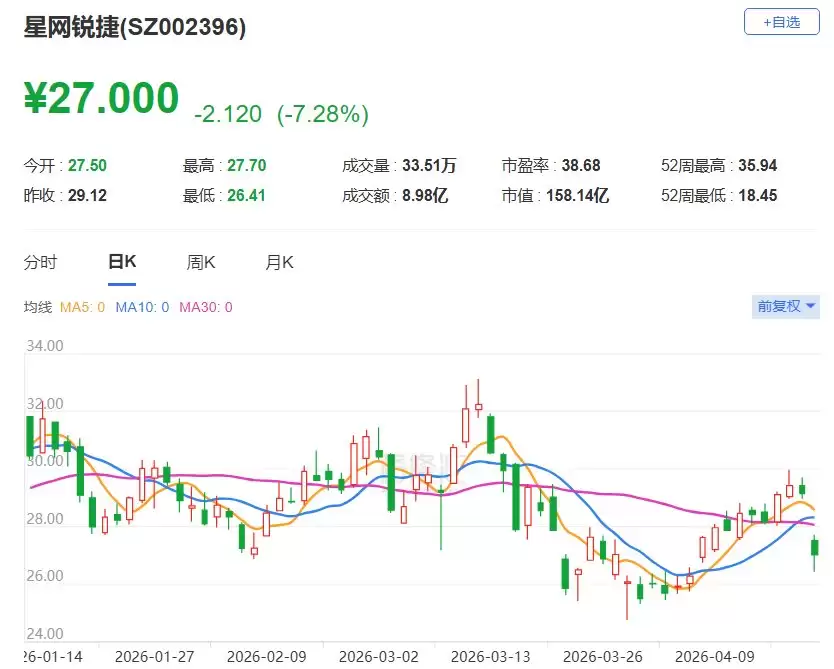Select the 日K daily candlestick tab
This screenshot has height=669, width=834.
120,261
